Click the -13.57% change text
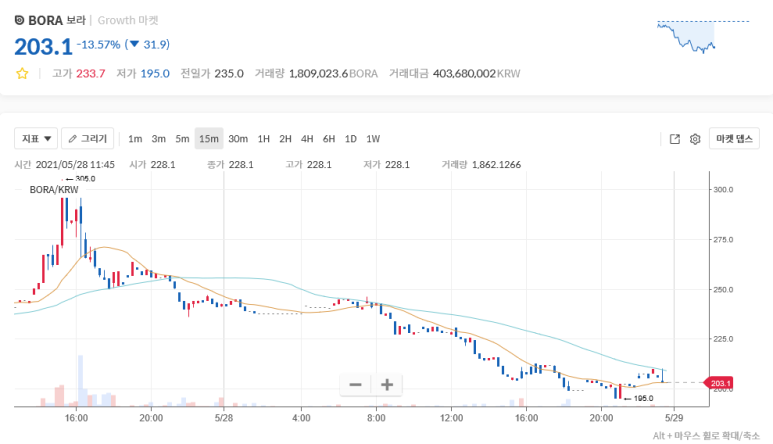 (99, 45)
